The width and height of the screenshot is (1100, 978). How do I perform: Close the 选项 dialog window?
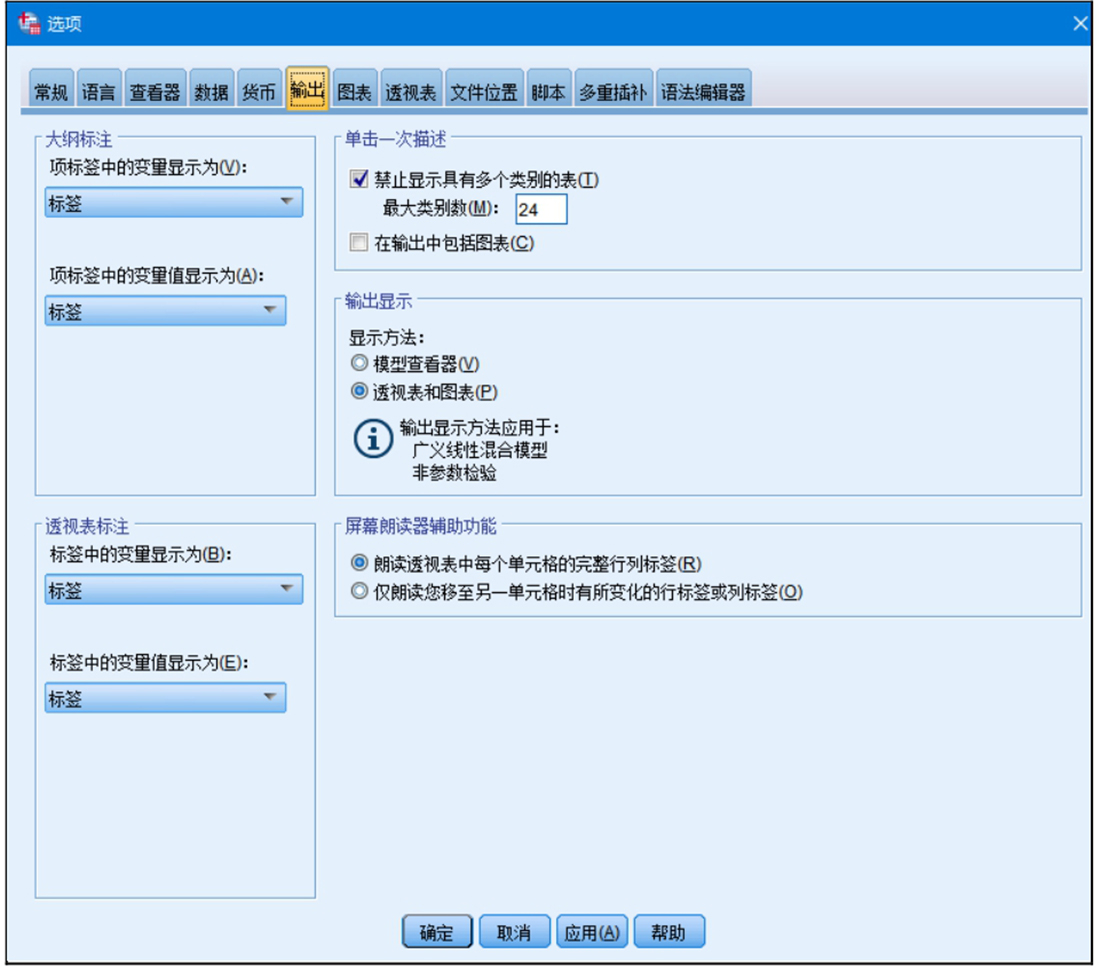pyautogui.click(x=1080, y=23)
